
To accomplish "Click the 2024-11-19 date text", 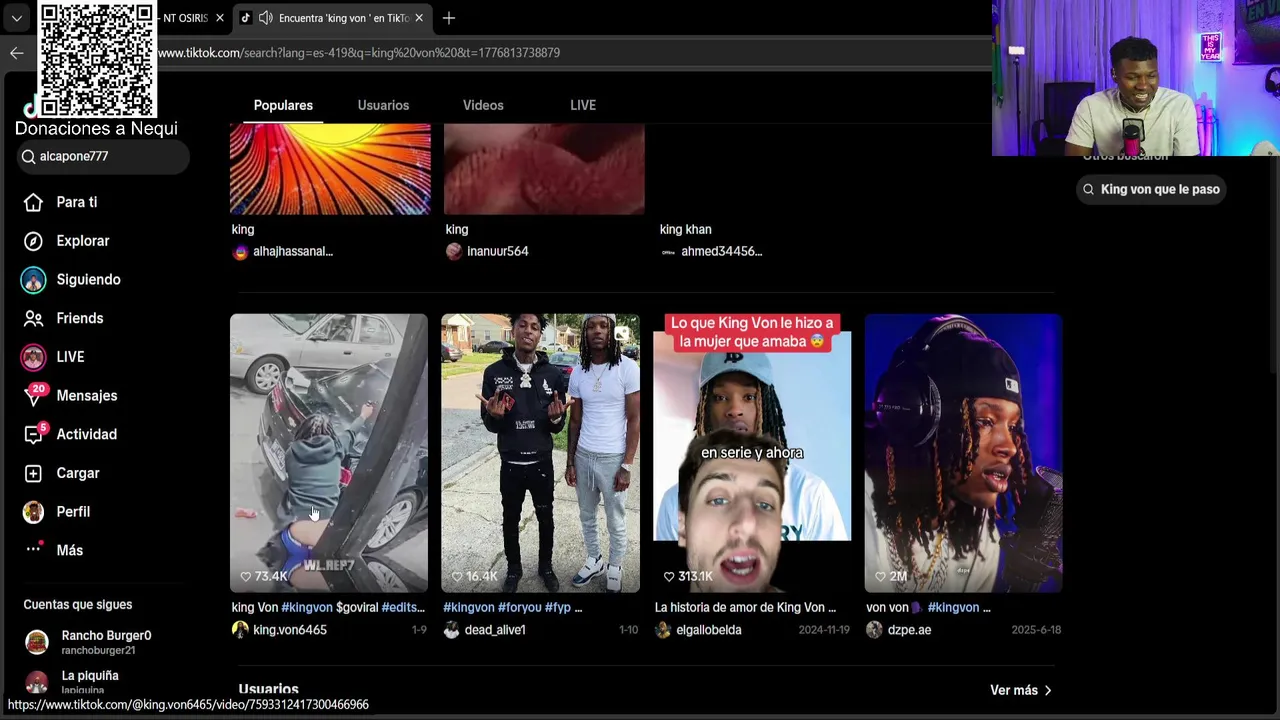I will click(x=824, y=630).
